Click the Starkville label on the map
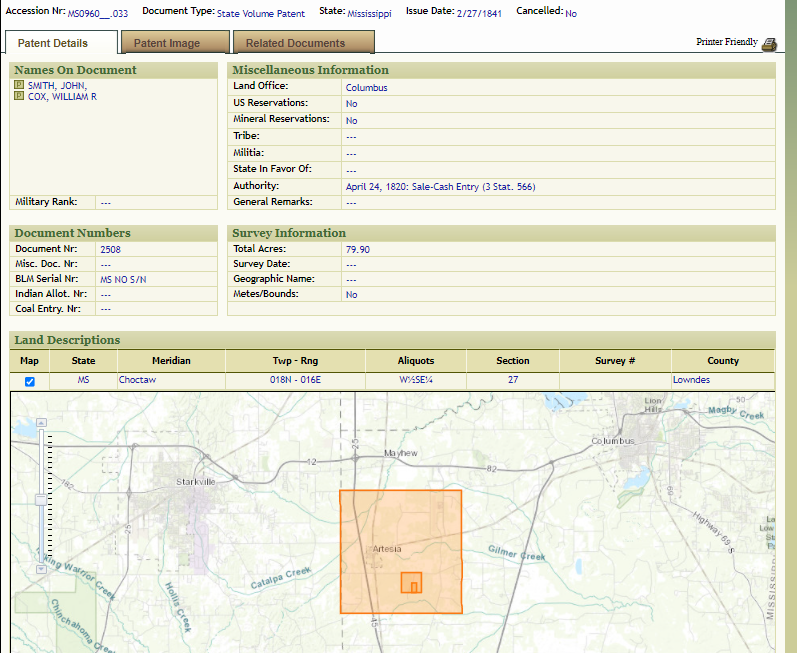The width and height of the screenshot is (797, 653). 194,481
